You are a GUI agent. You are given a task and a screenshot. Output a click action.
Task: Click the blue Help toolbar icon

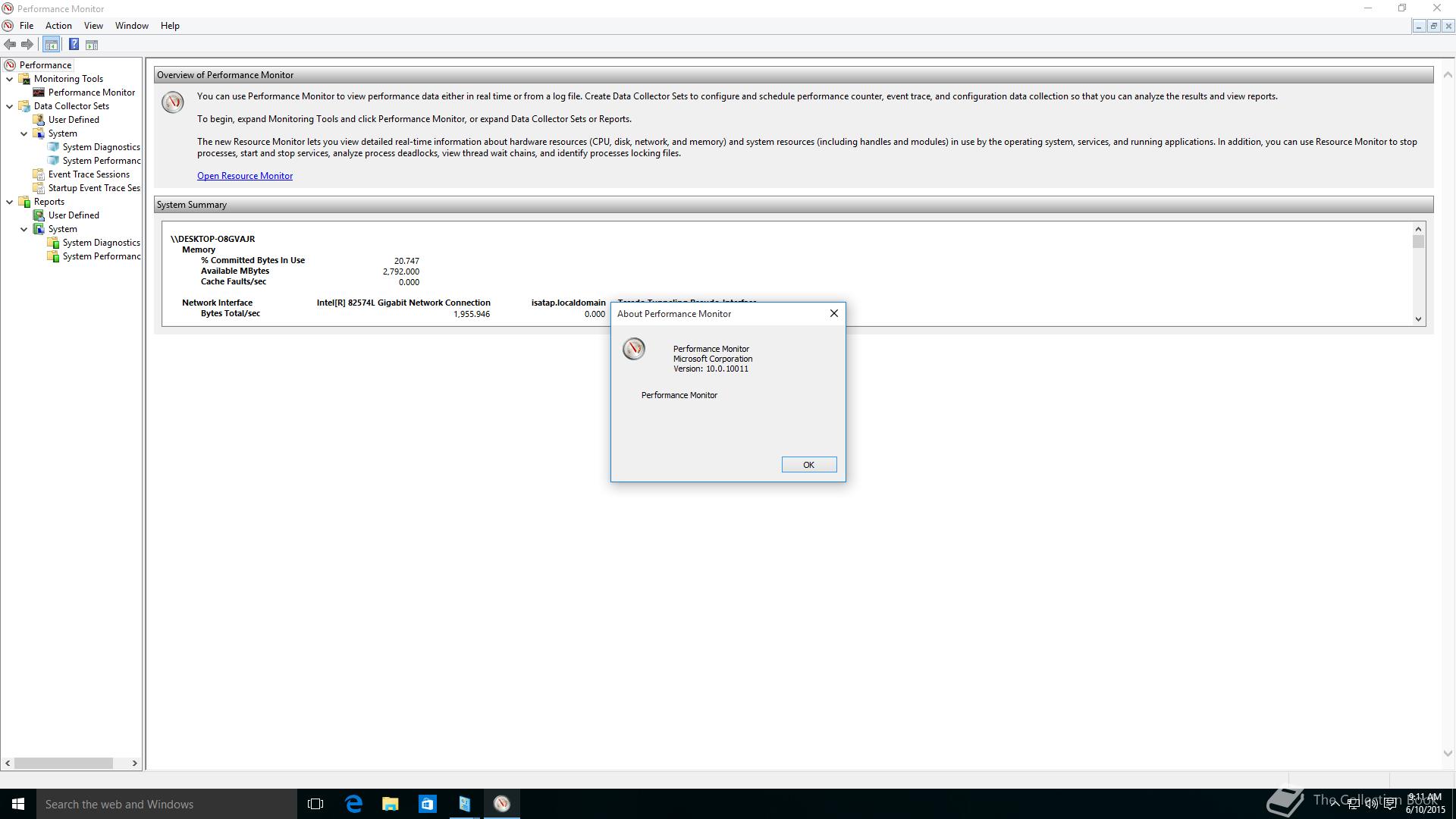(74, 45)
